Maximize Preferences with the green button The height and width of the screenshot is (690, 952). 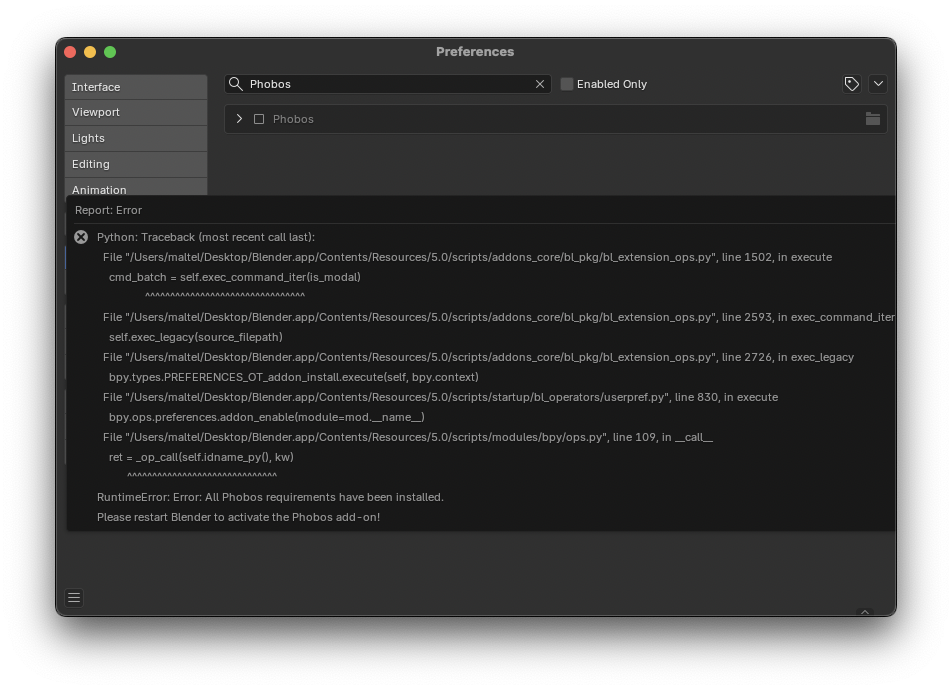coord(110,52)
